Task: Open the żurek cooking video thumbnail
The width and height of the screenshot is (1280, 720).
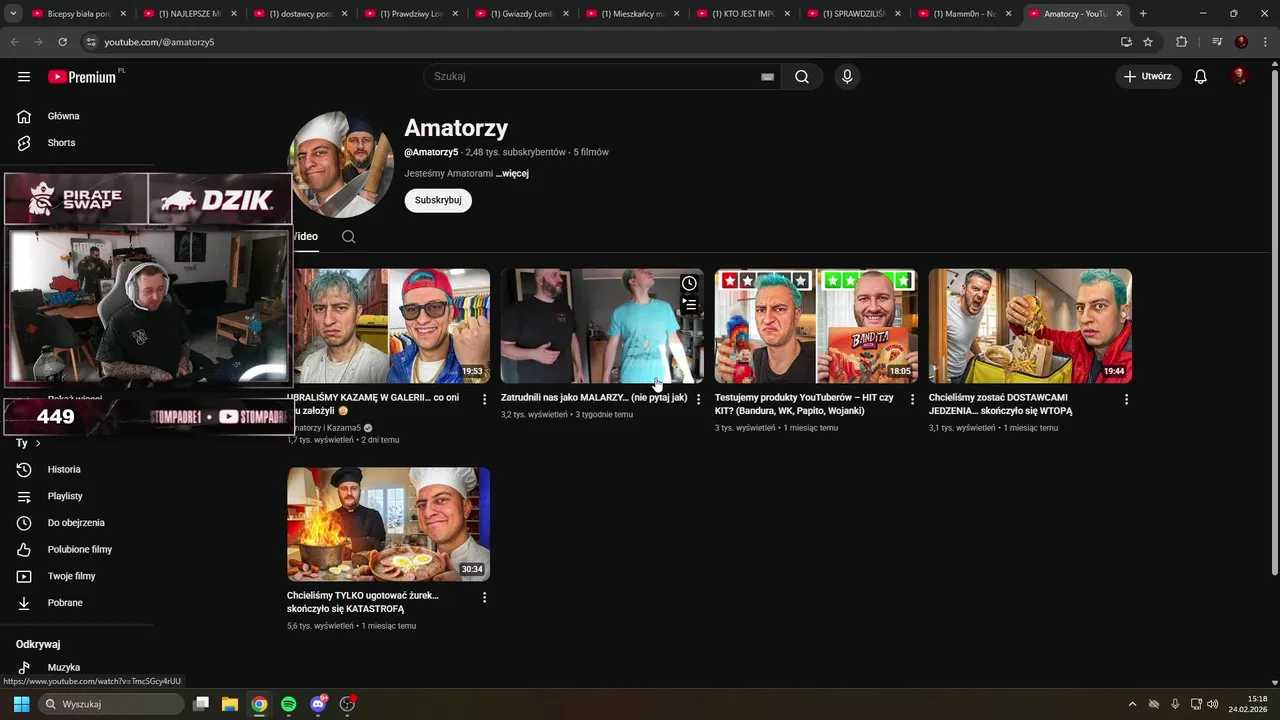Action: [x=388, y=524]
